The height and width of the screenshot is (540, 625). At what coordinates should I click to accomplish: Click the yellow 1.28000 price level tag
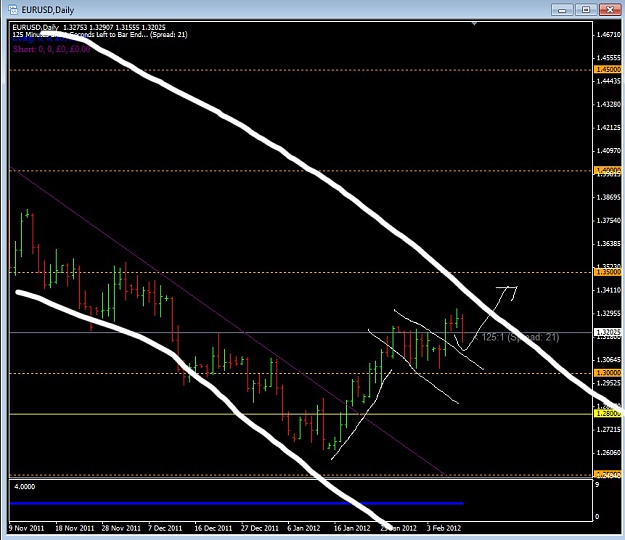tap(607, 413)
